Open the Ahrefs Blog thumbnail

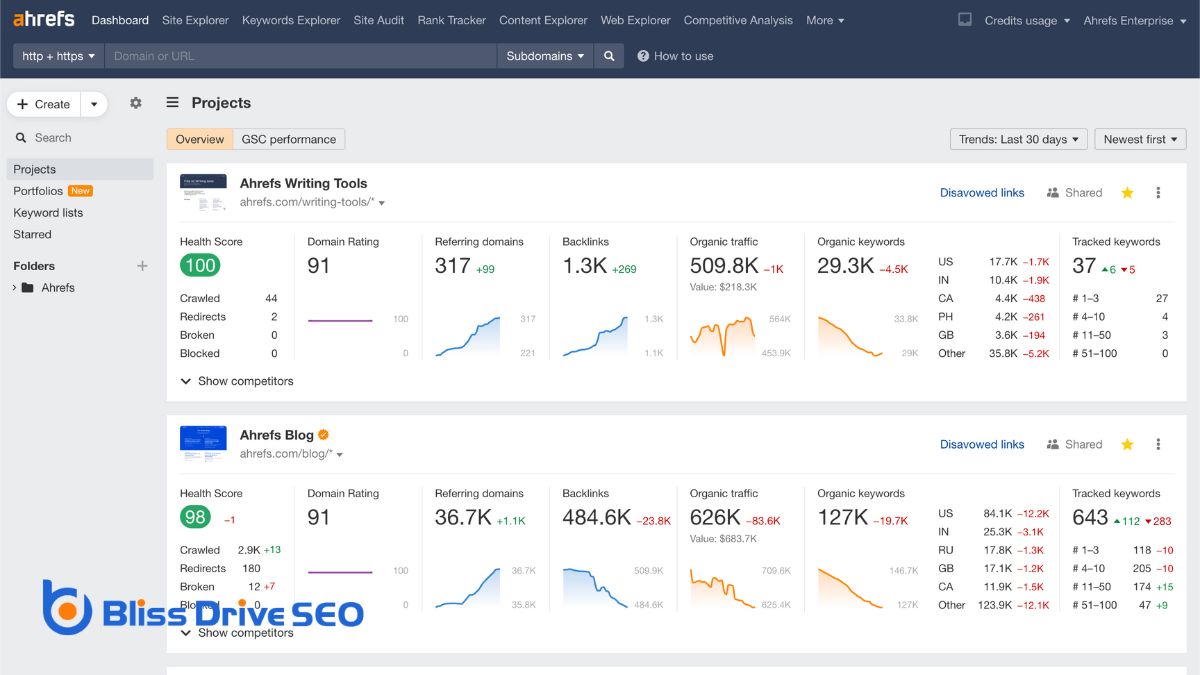pos(203,445)
